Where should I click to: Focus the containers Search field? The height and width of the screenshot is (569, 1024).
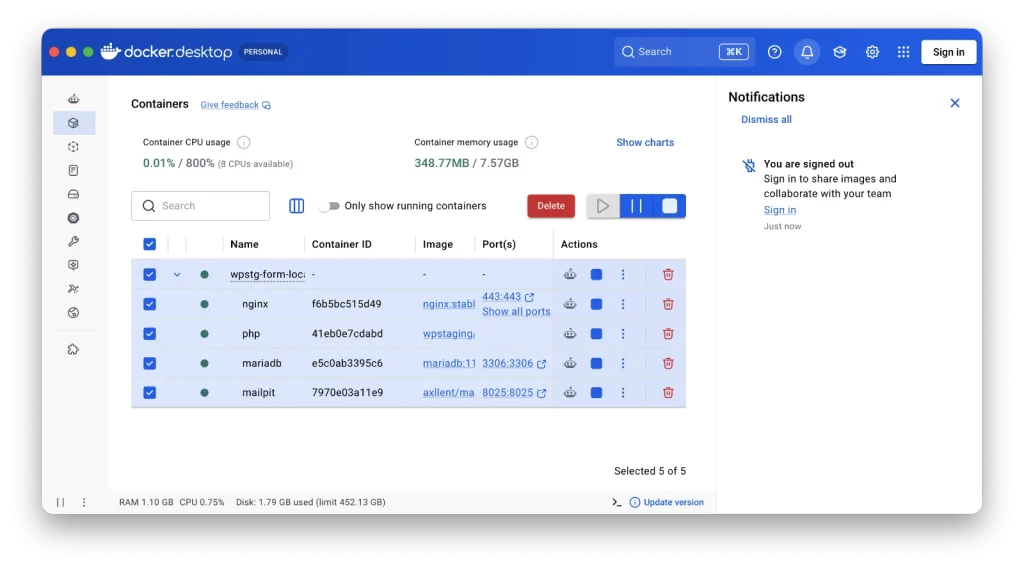[x=200, y=206]
